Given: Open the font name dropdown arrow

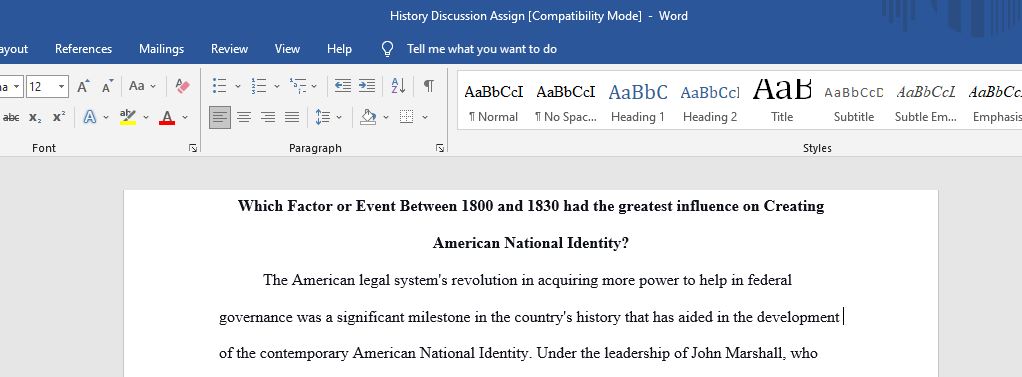Looking at the screenshot, I should pos(16,86).
